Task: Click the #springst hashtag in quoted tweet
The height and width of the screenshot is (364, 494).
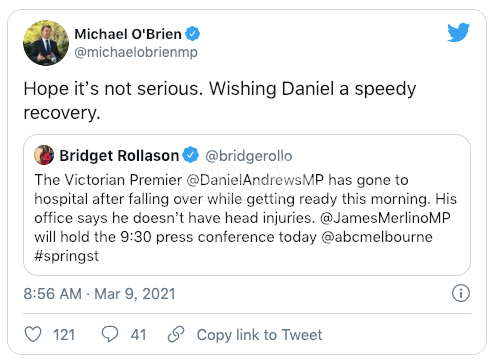Action: pyautogui.click(x=66, y=256)
